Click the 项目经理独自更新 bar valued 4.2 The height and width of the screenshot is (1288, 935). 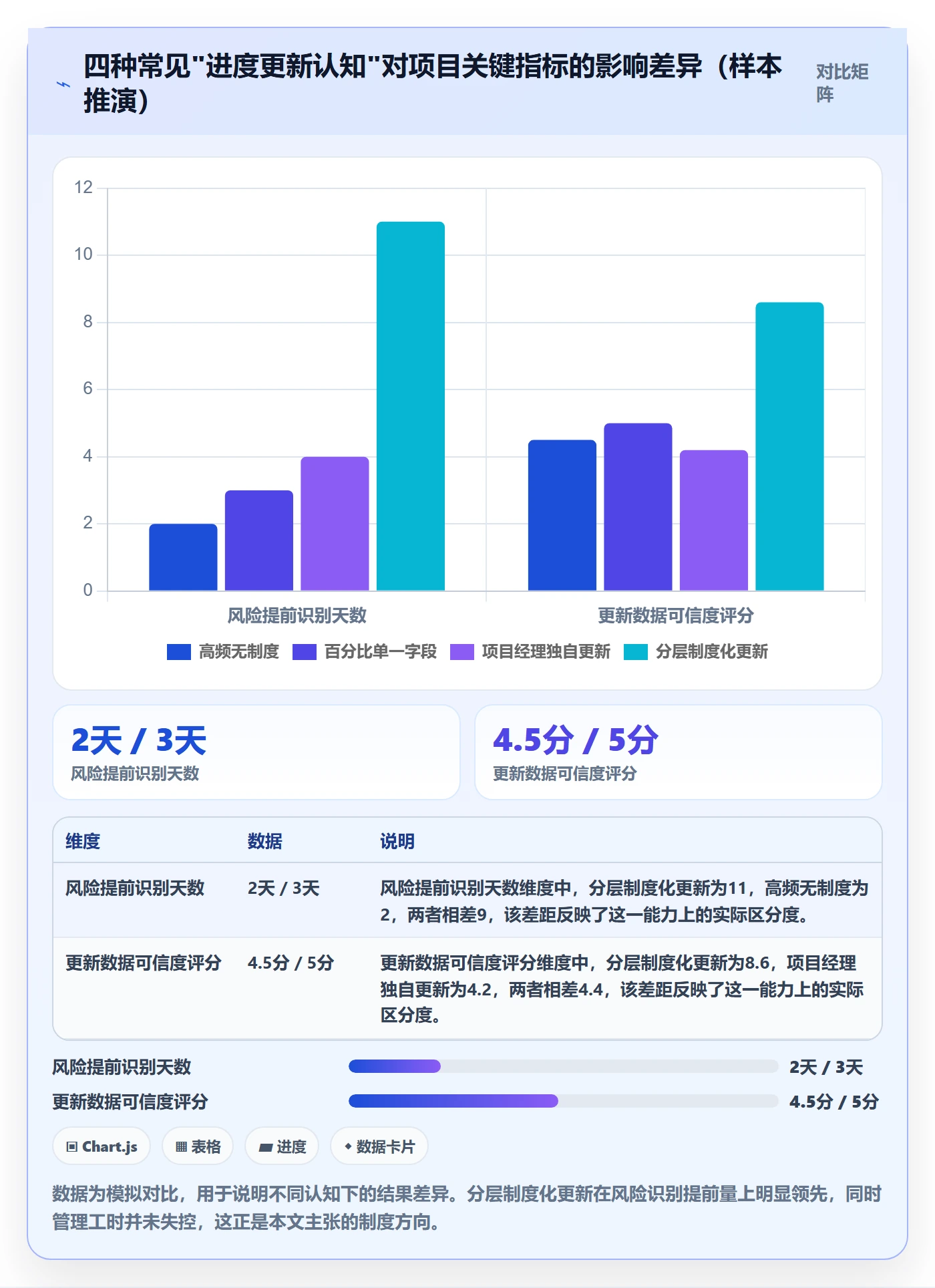pyautogui.click(x=714, y=520)
